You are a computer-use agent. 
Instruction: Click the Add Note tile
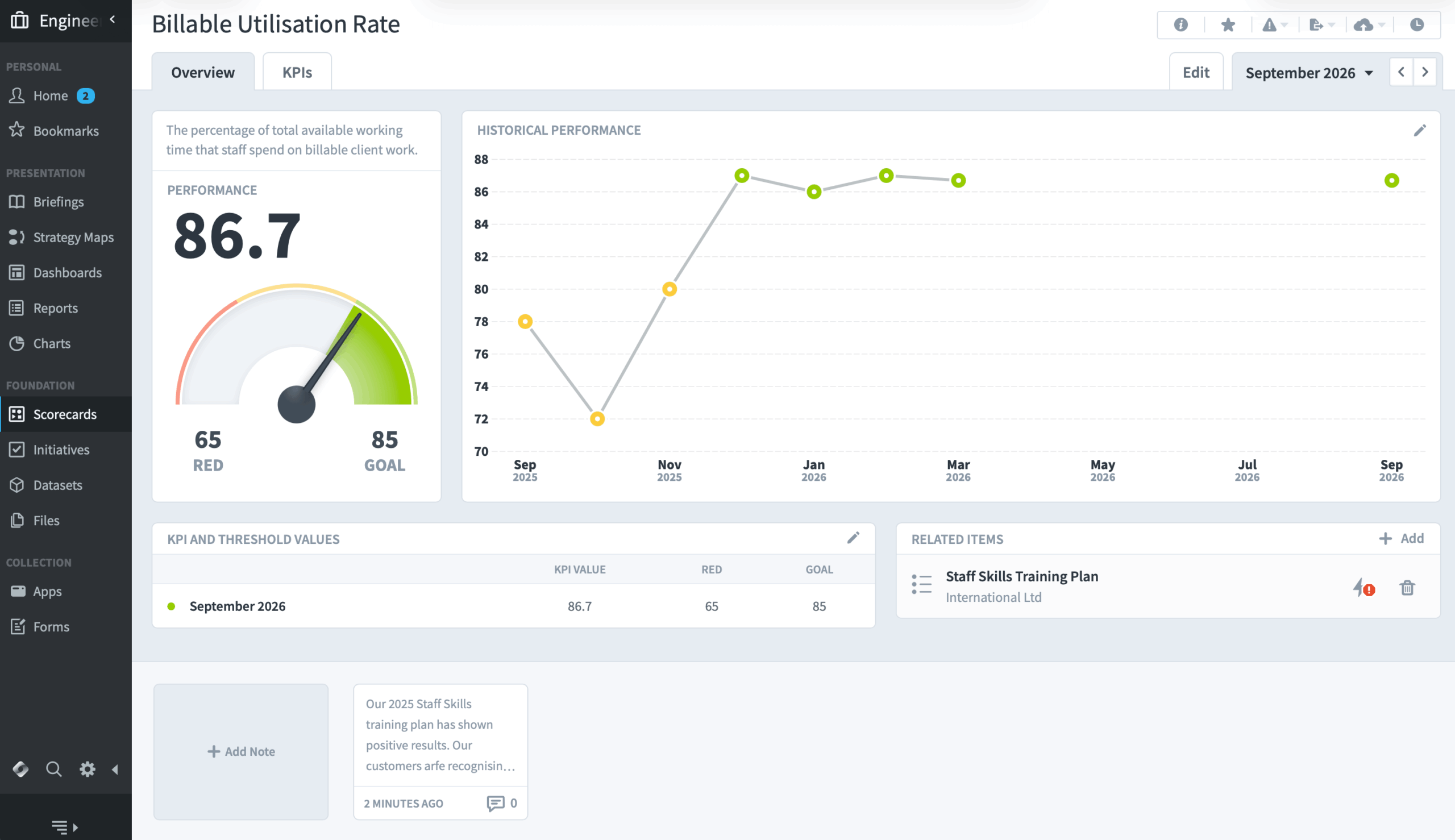tap(240, 751)
